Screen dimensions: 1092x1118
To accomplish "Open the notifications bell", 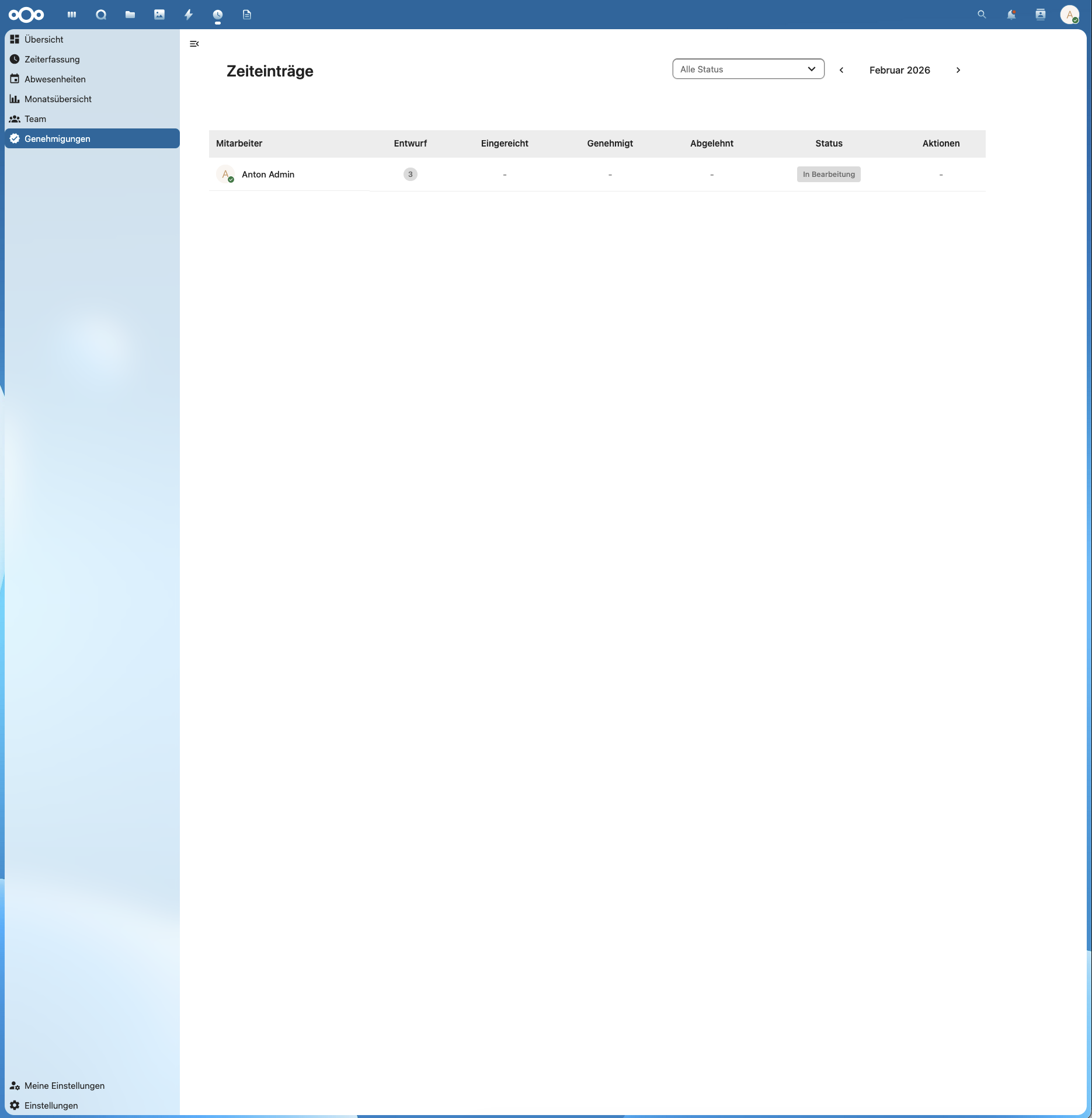I will click(1011, 14).
